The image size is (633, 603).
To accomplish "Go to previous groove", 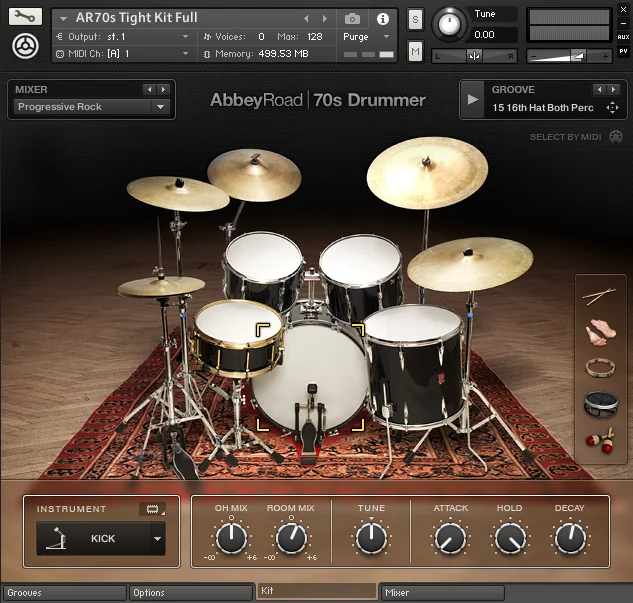I will (599, 90).
